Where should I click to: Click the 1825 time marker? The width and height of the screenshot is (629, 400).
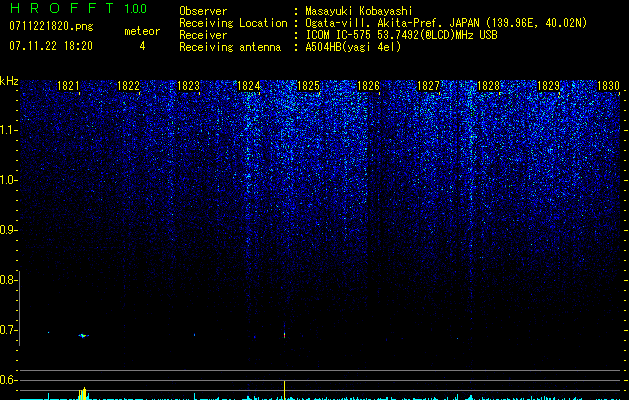[x=308, y=86]
